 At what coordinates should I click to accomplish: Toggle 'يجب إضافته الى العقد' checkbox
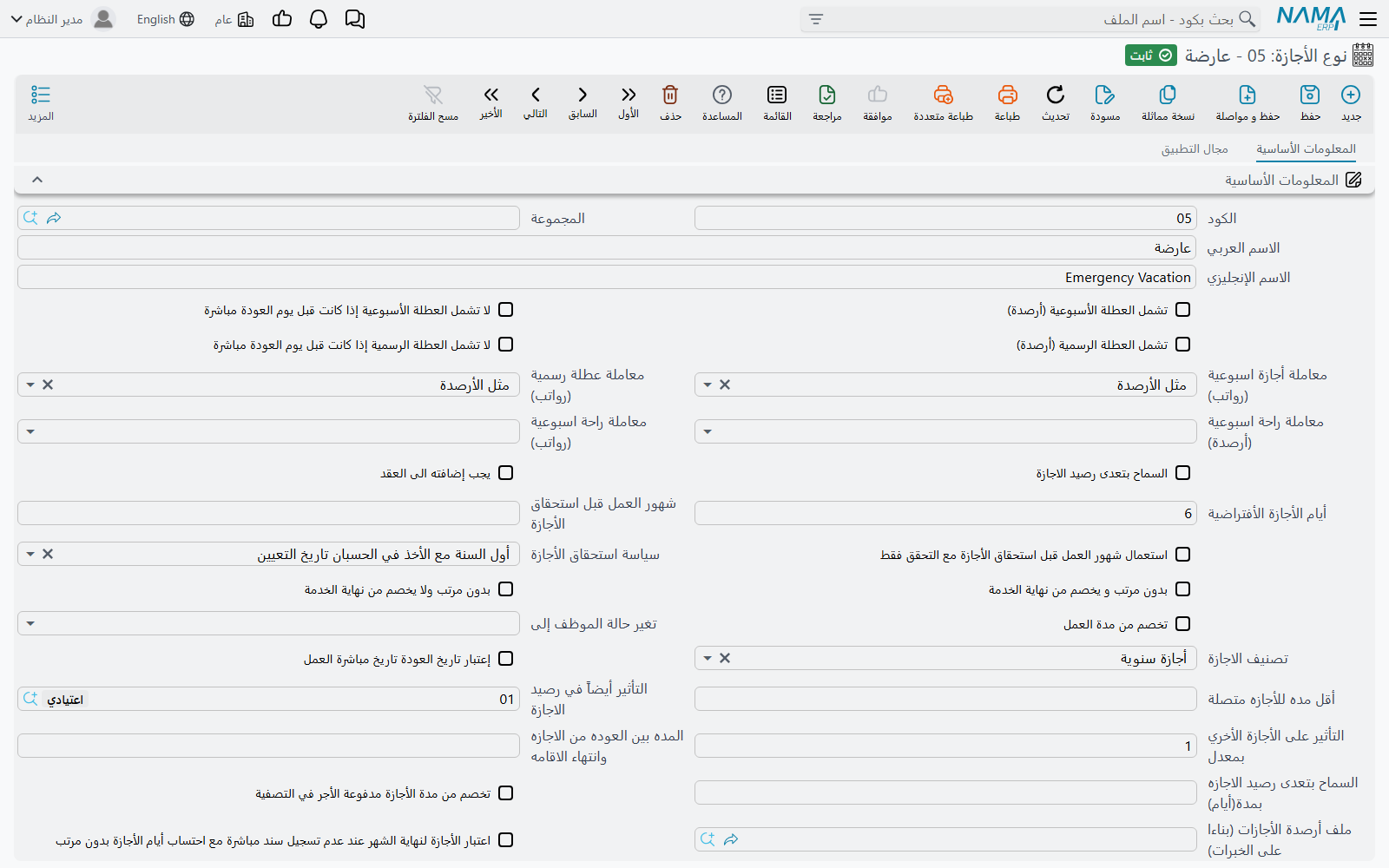[506, 473]
